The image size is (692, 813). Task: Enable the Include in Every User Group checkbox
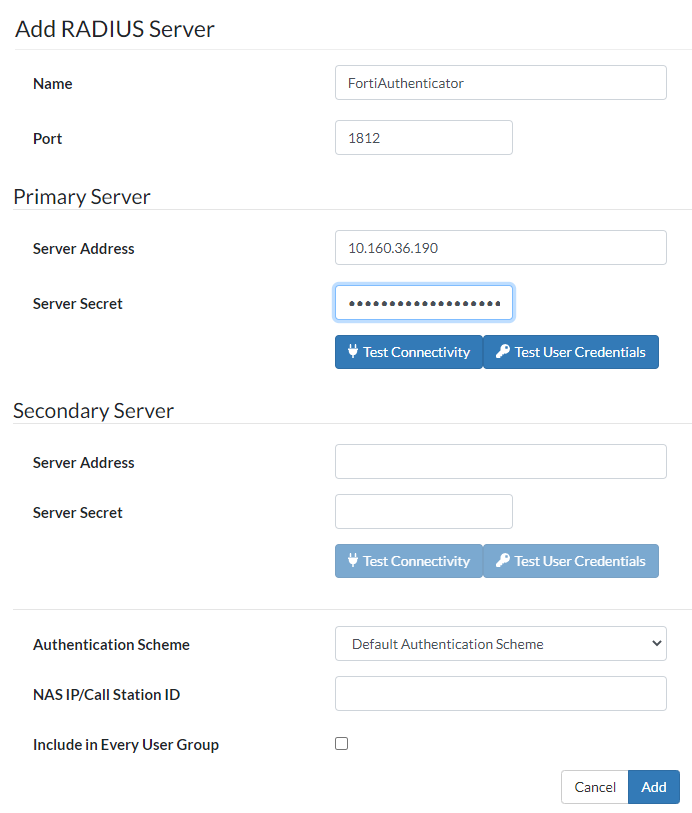[x=341, y=743]
